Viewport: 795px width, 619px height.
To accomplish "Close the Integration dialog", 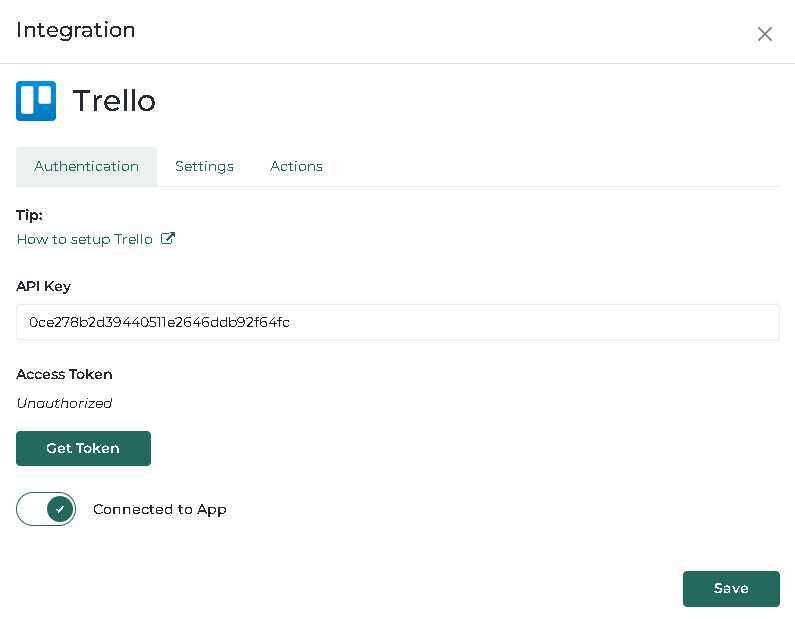I will (x=765, y=34).
